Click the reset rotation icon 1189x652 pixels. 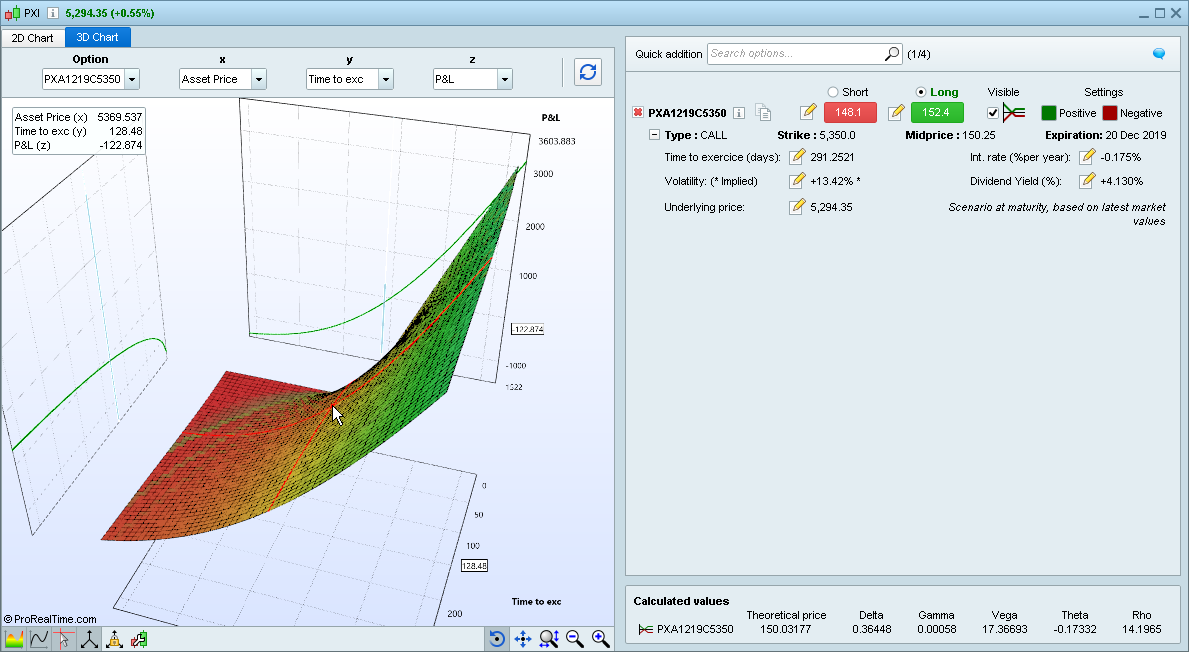pos(496,639)
